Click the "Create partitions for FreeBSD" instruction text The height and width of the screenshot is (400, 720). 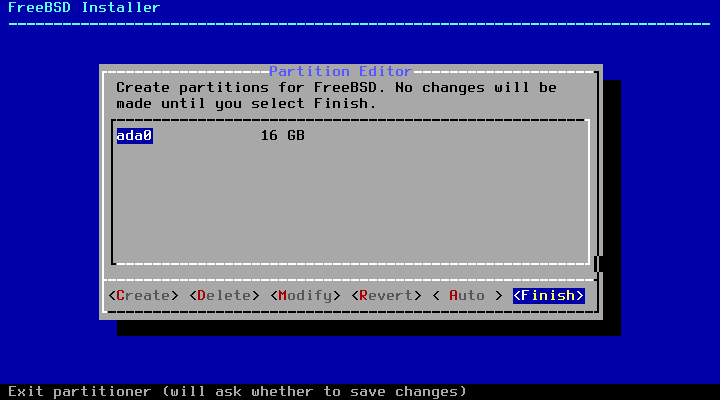click(x=247, y=87)
